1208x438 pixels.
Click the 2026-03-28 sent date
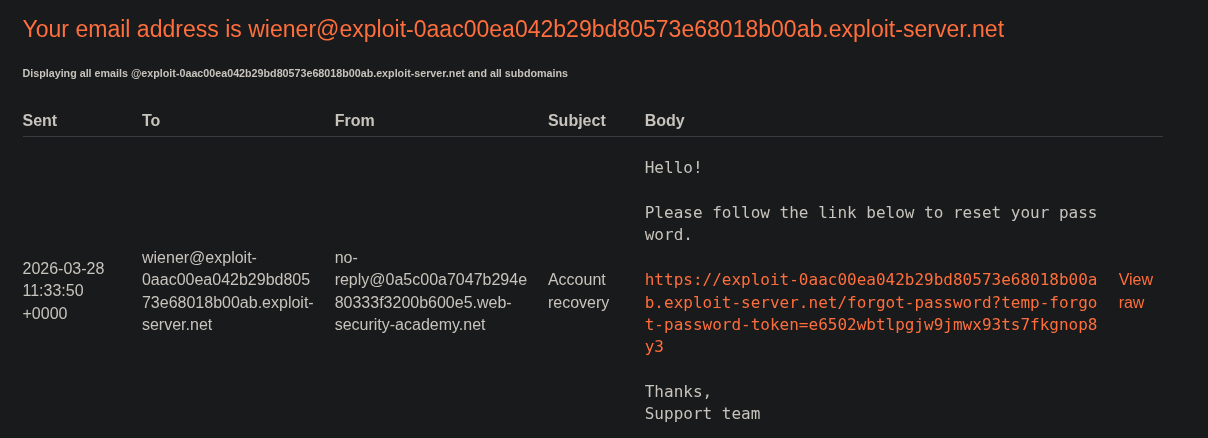click(x=63, y=268)
